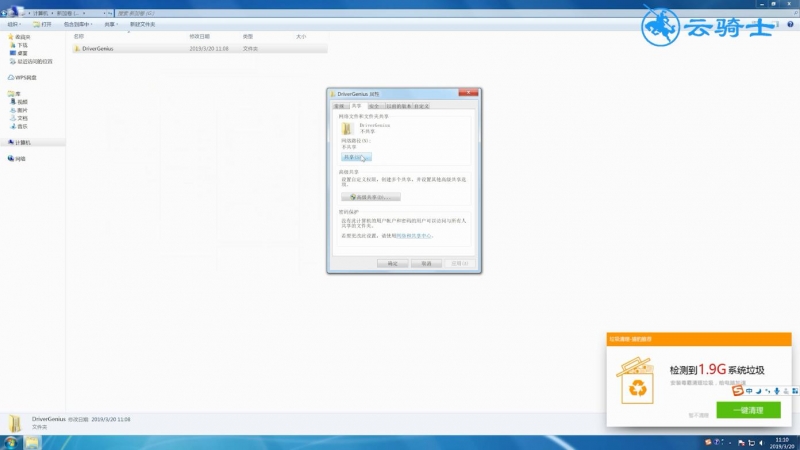Screen dimensions: 800x450
Task: Select 桌面 in navigation pane
Action: tap(19, 53)
